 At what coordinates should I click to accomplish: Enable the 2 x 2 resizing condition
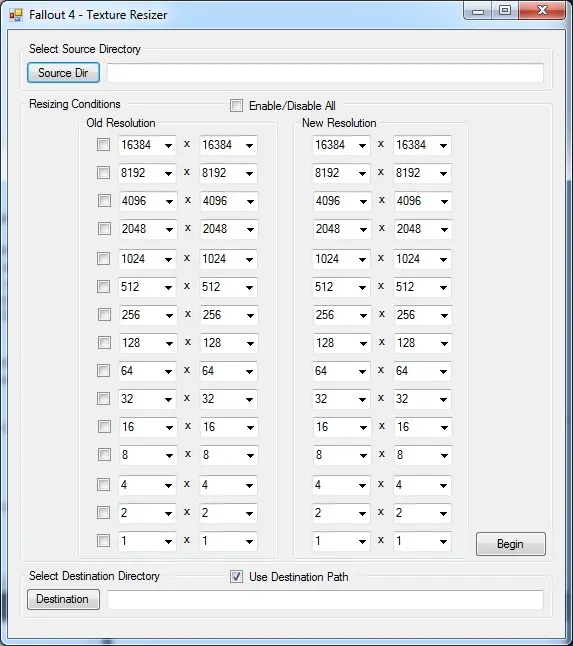[103, 513]
